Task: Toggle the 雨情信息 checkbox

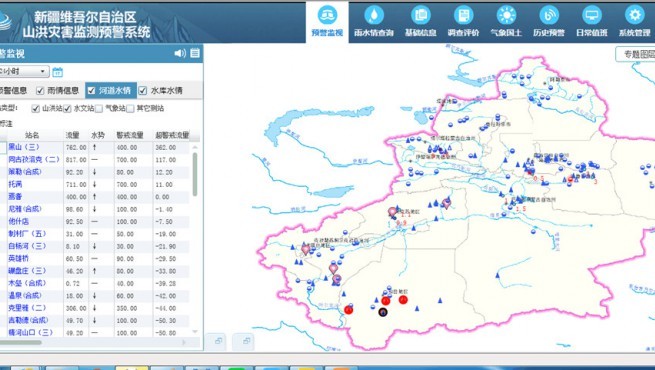Action: tap(40, 91)
